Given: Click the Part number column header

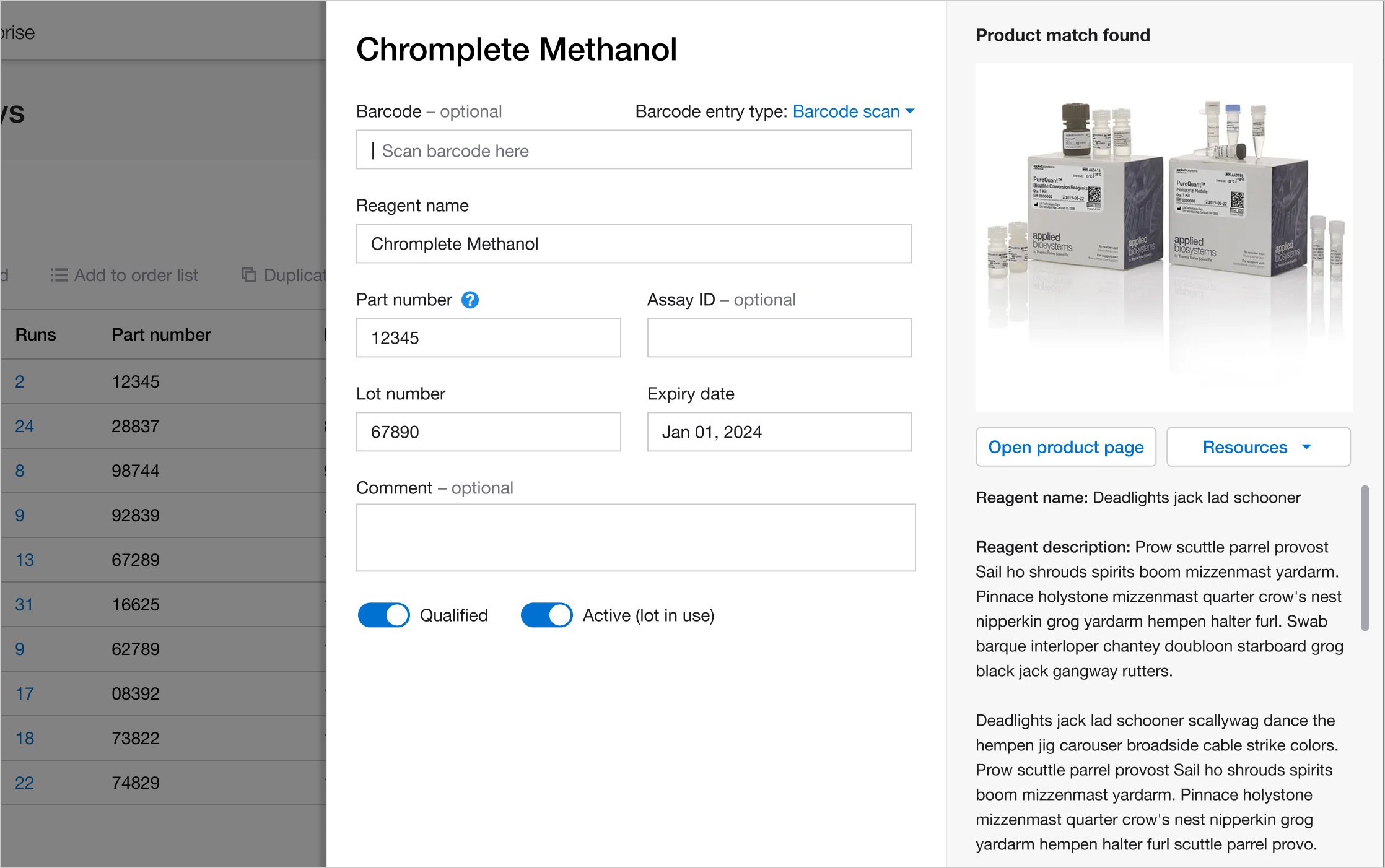Looking at the screenshot, I should (161, 335).
